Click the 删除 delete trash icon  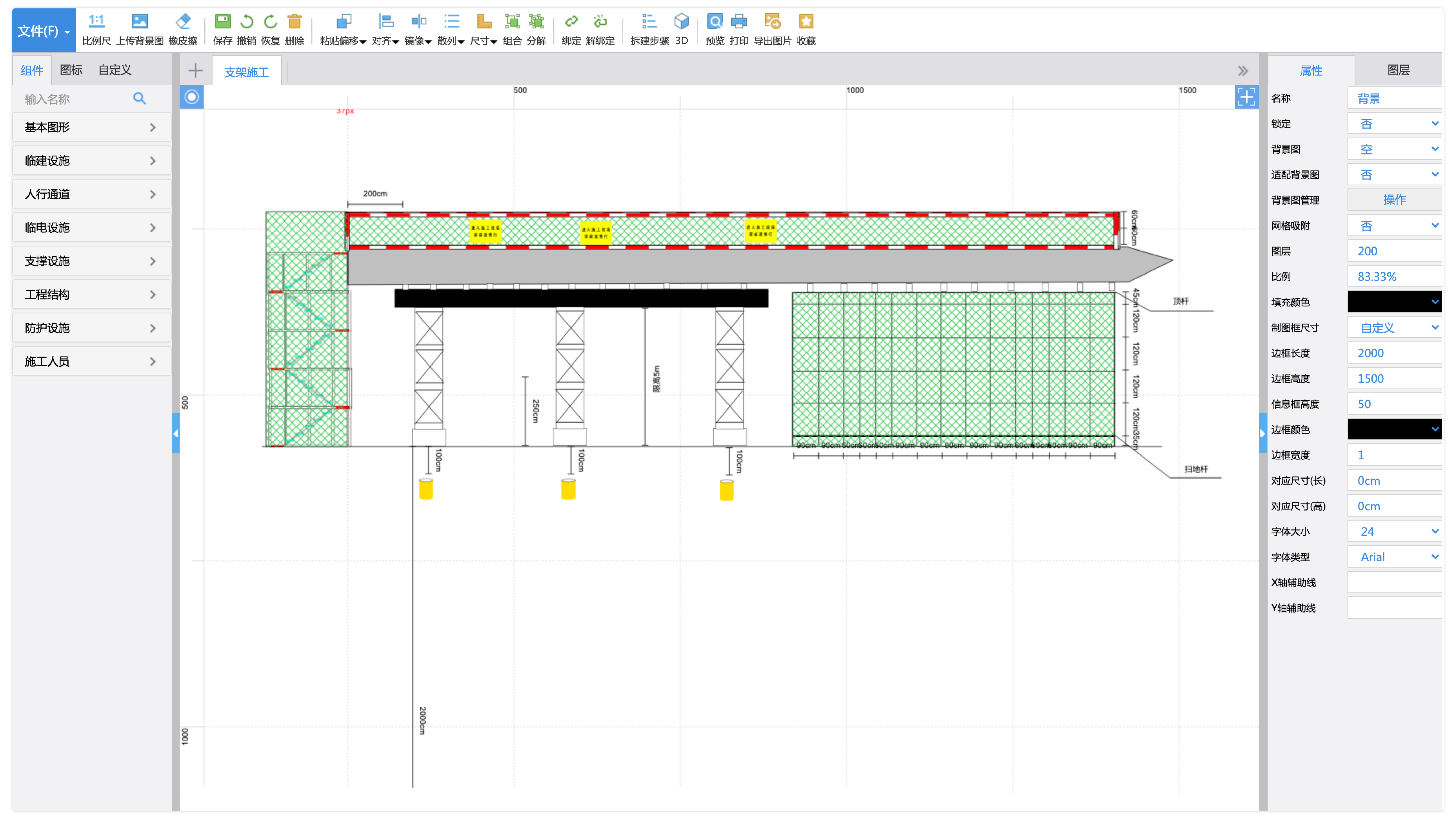coord(294,21)
